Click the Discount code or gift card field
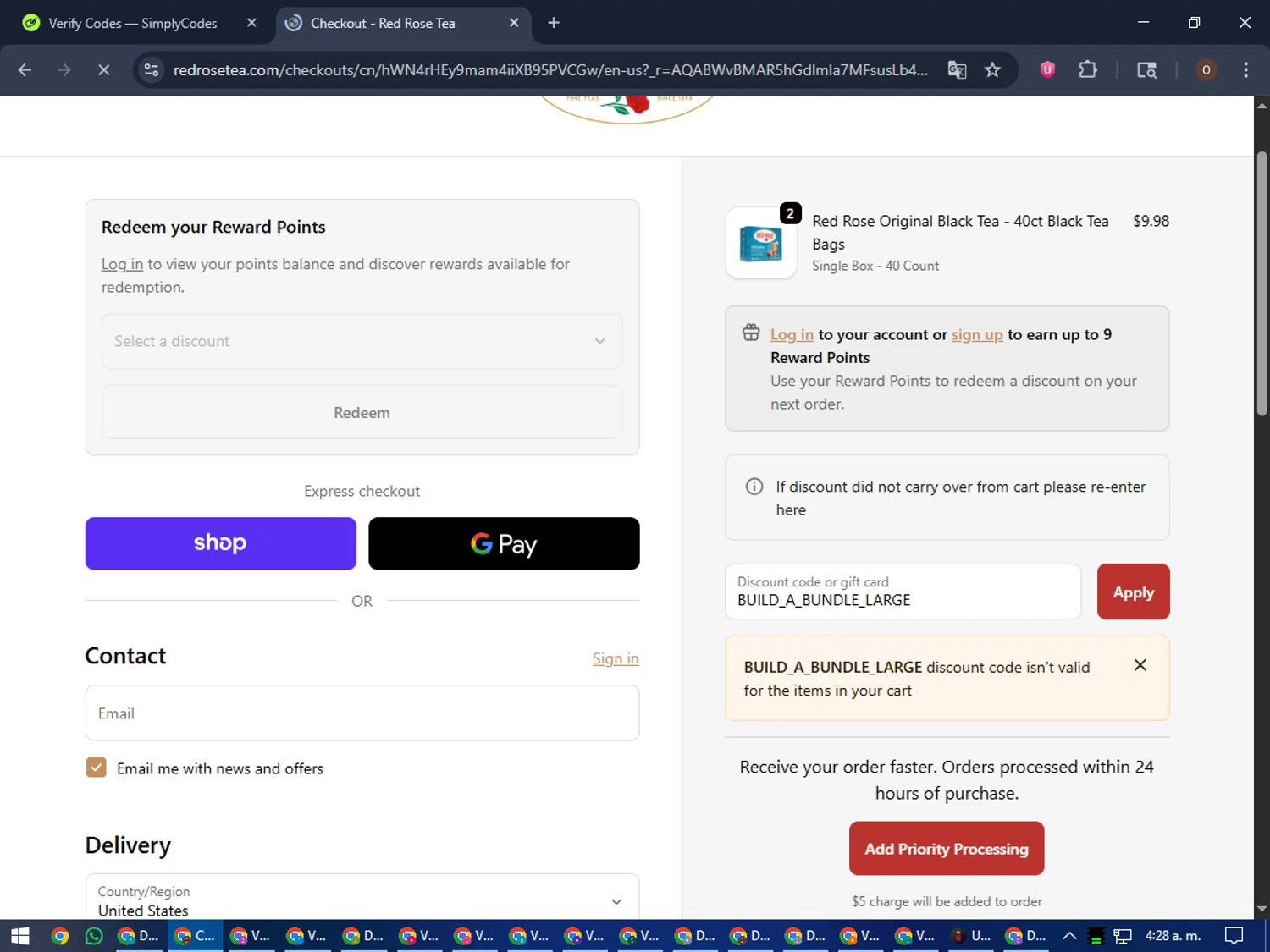The image size is (1270, 952). [903, 592]
